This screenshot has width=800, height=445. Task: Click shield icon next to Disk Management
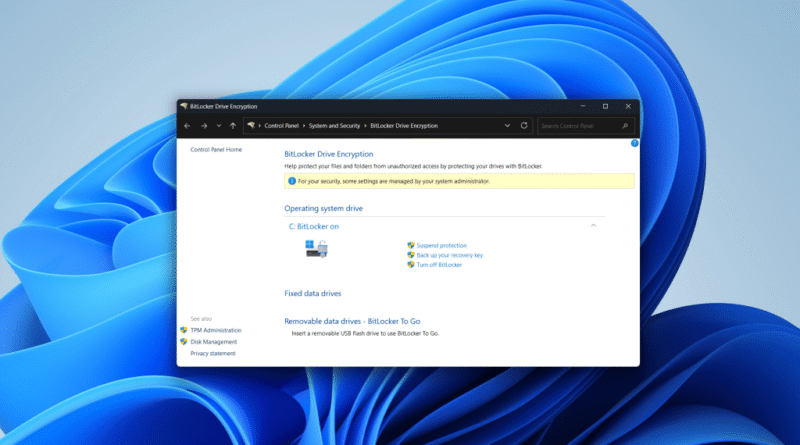click(184, 342)
